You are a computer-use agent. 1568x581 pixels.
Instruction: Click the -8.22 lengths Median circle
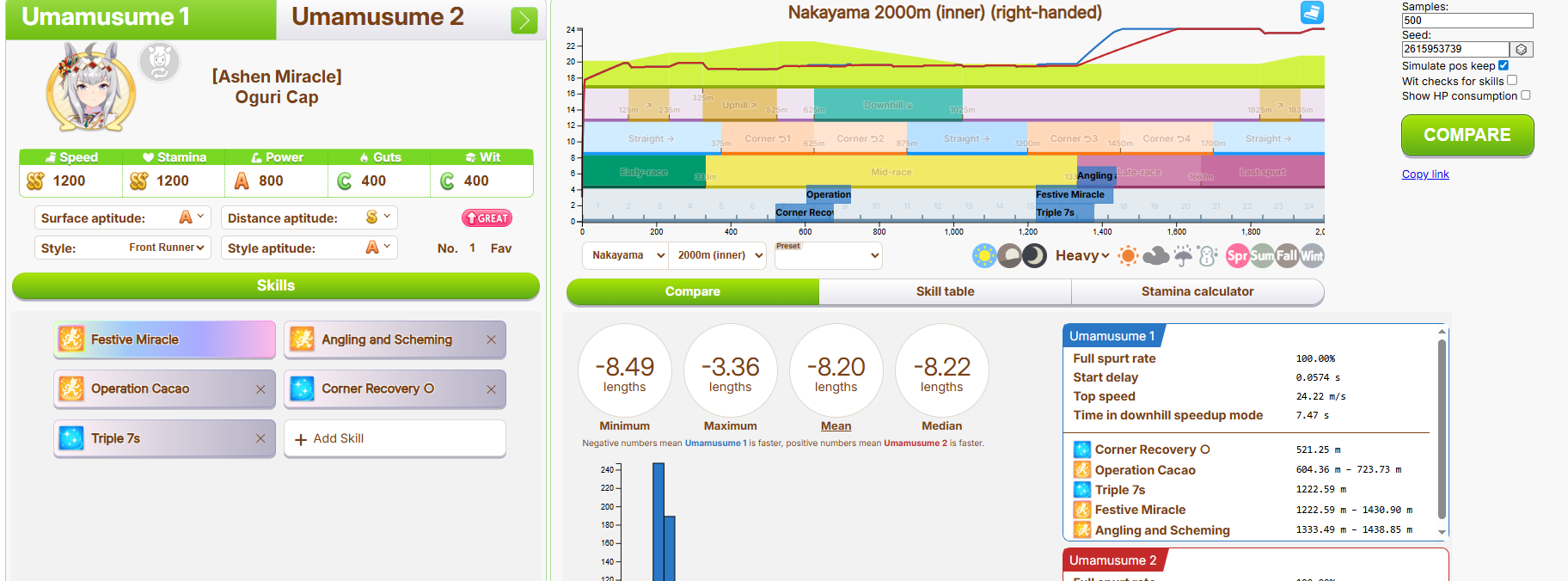942,371
